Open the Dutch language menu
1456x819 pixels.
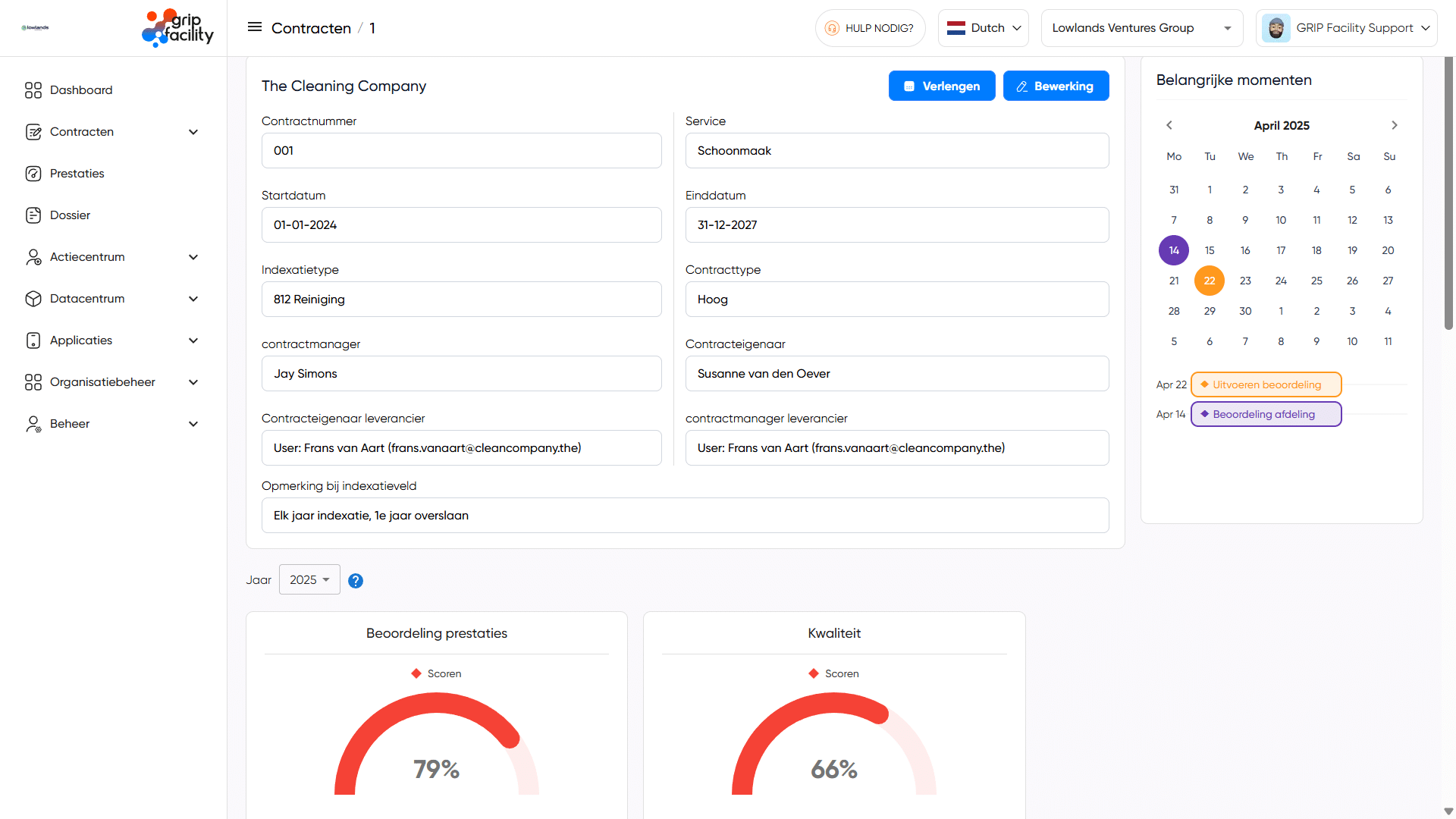983,27
